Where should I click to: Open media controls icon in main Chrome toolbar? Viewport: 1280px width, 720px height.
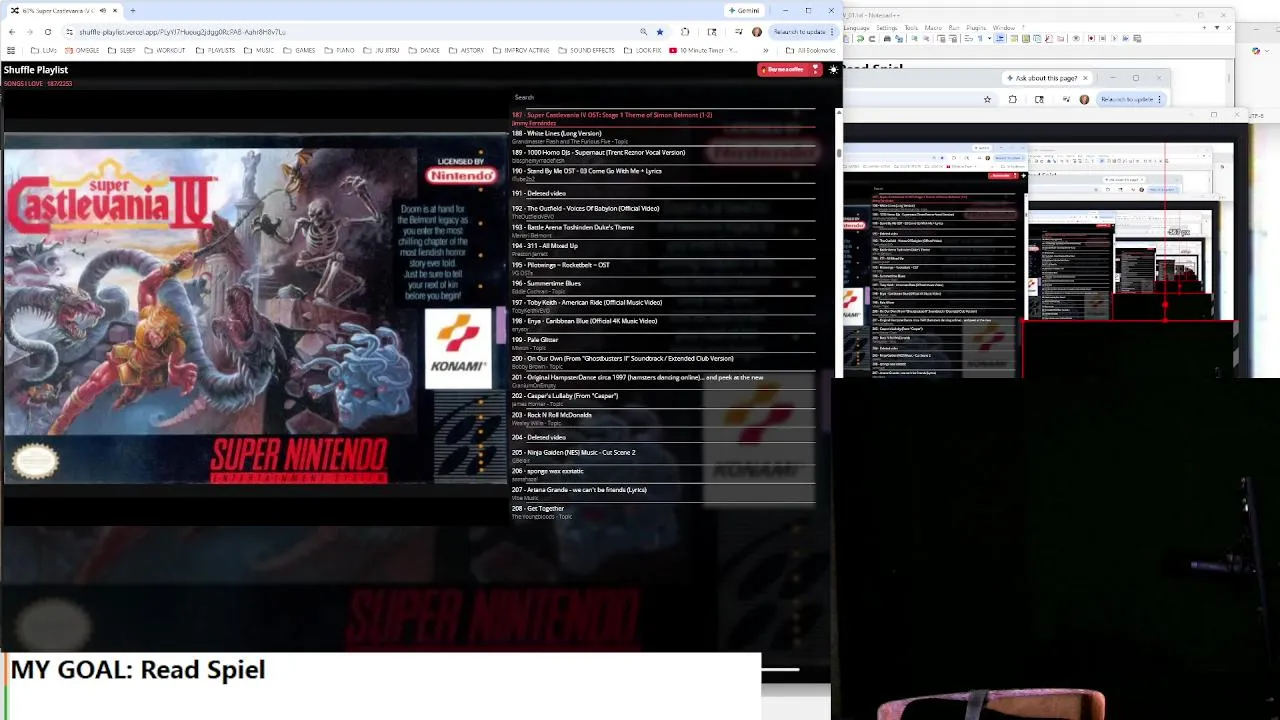[739, 32]
